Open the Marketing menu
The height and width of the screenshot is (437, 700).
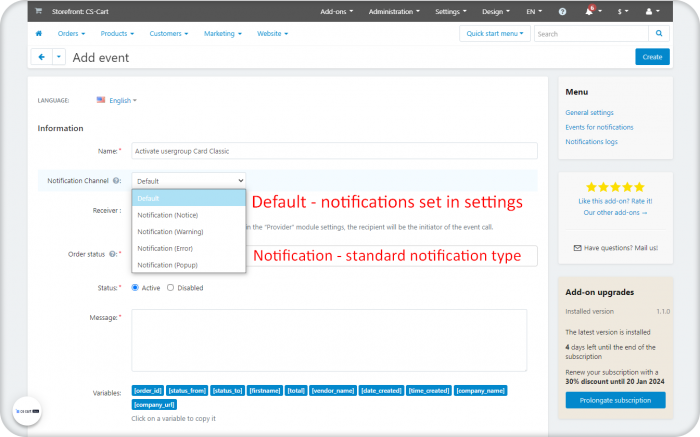click(222, 33)
